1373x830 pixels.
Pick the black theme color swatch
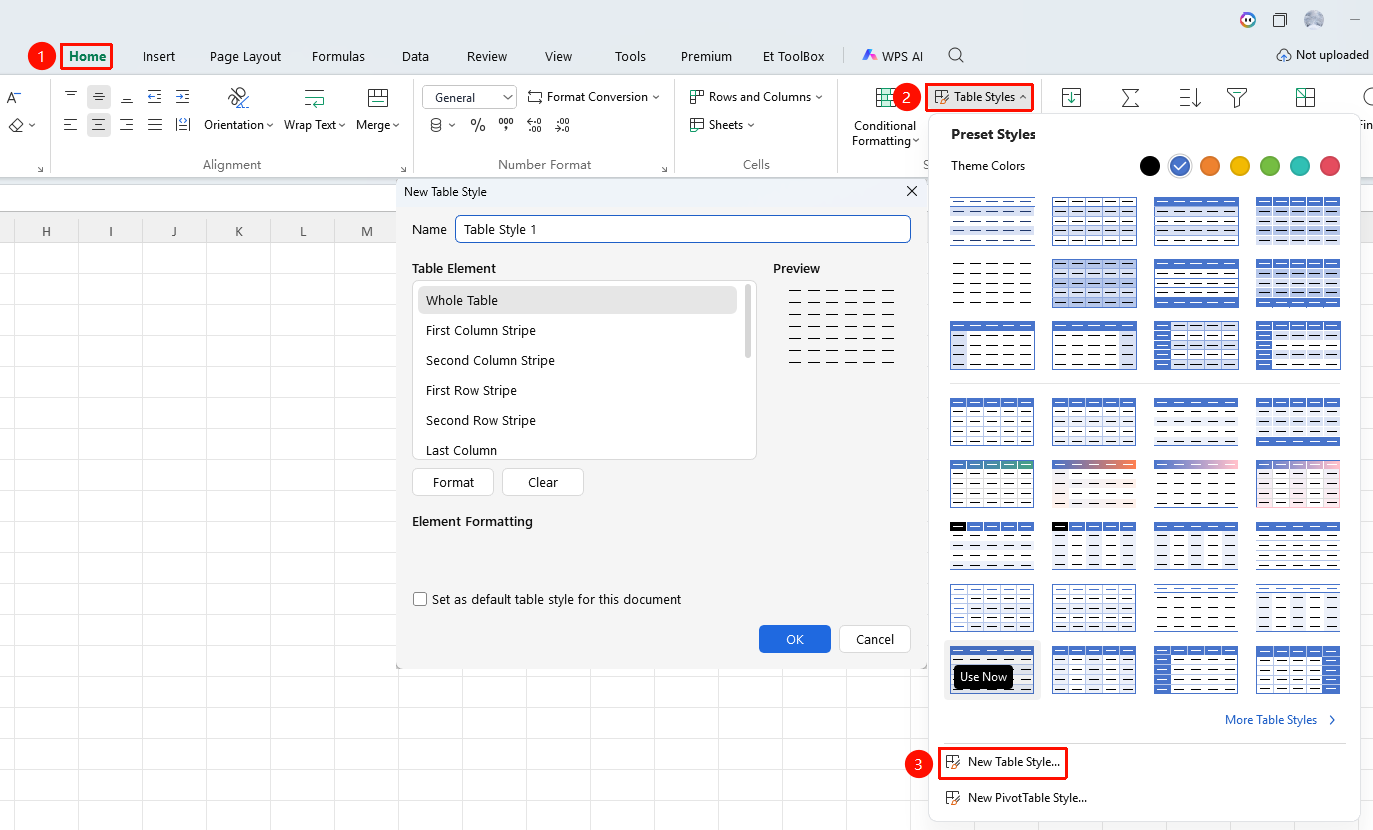1150,166
